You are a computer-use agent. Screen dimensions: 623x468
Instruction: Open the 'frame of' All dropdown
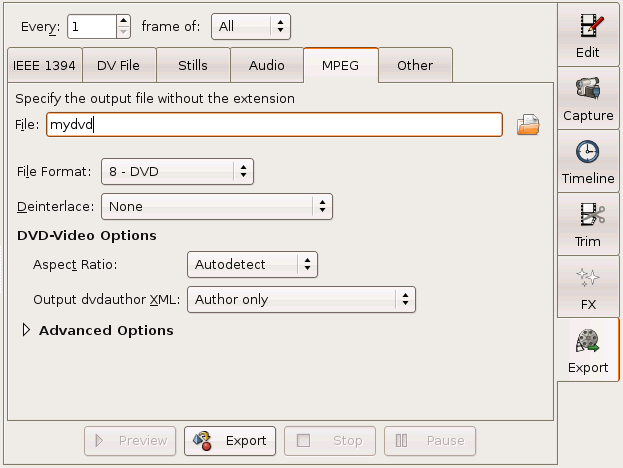pyautogui.click(x=252, y=24)
